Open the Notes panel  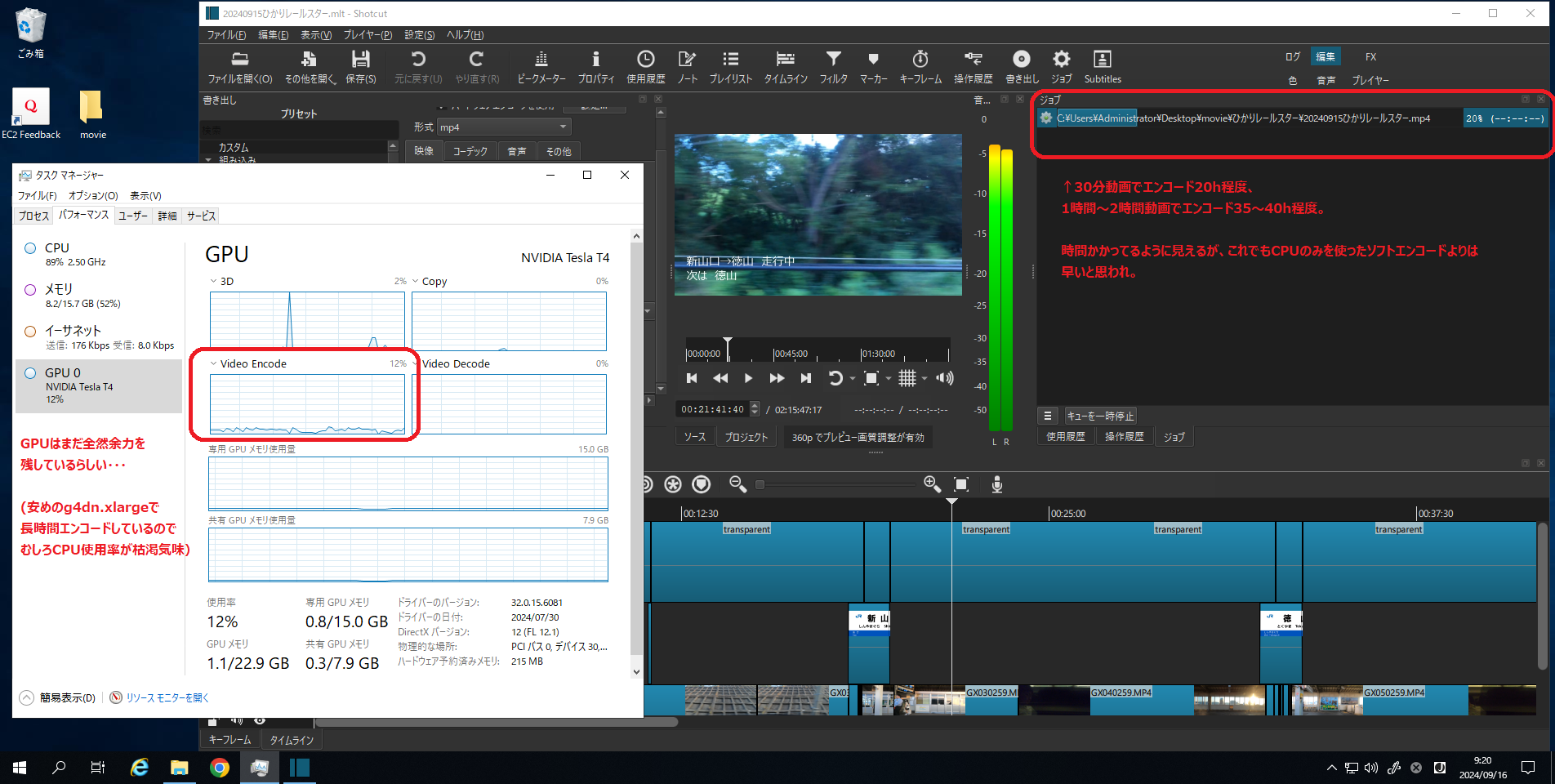[687, 65]
